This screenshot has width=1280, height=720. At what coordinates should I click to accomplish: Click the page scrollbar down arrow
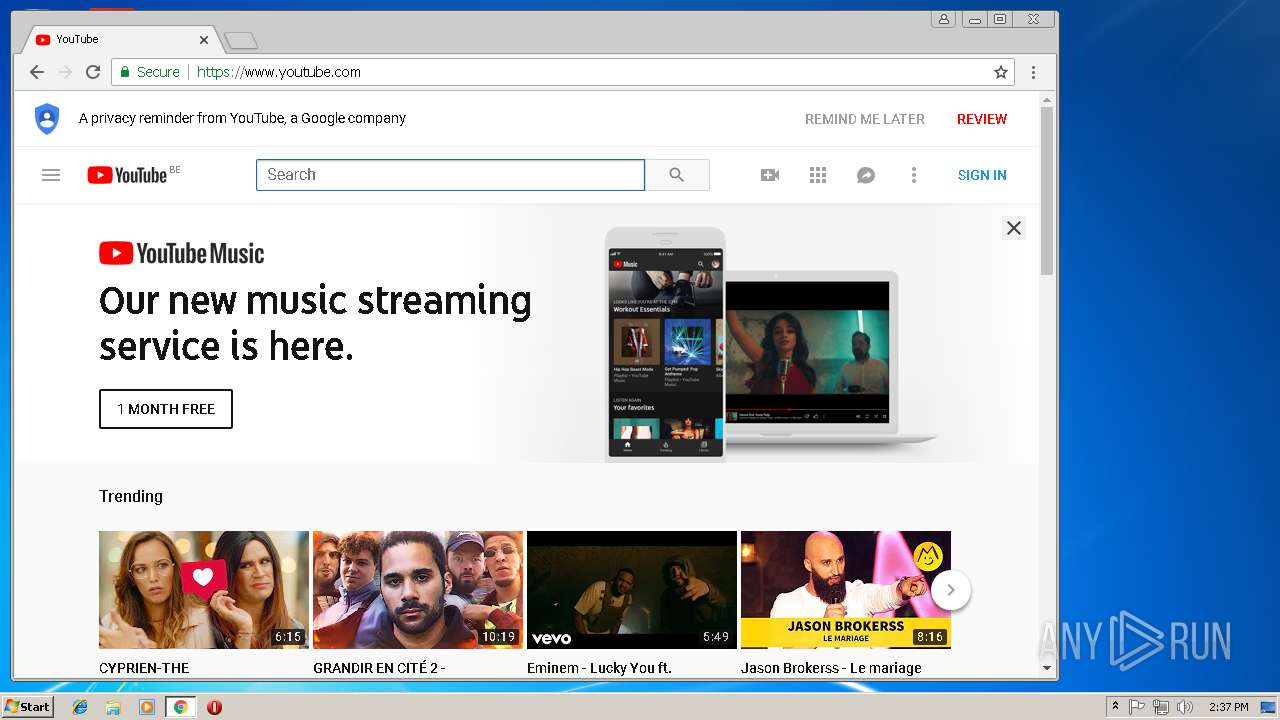coord(1047,668)
